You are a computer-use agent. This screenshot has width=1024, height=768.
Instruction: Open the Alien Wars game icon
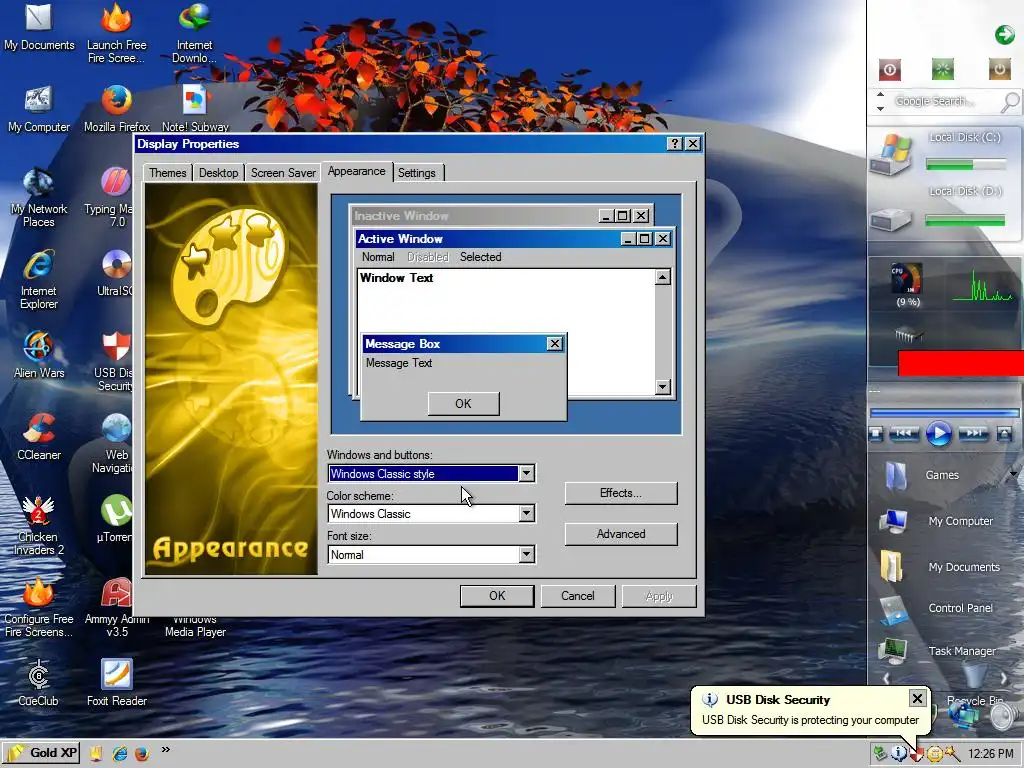[x=39, y=356]
